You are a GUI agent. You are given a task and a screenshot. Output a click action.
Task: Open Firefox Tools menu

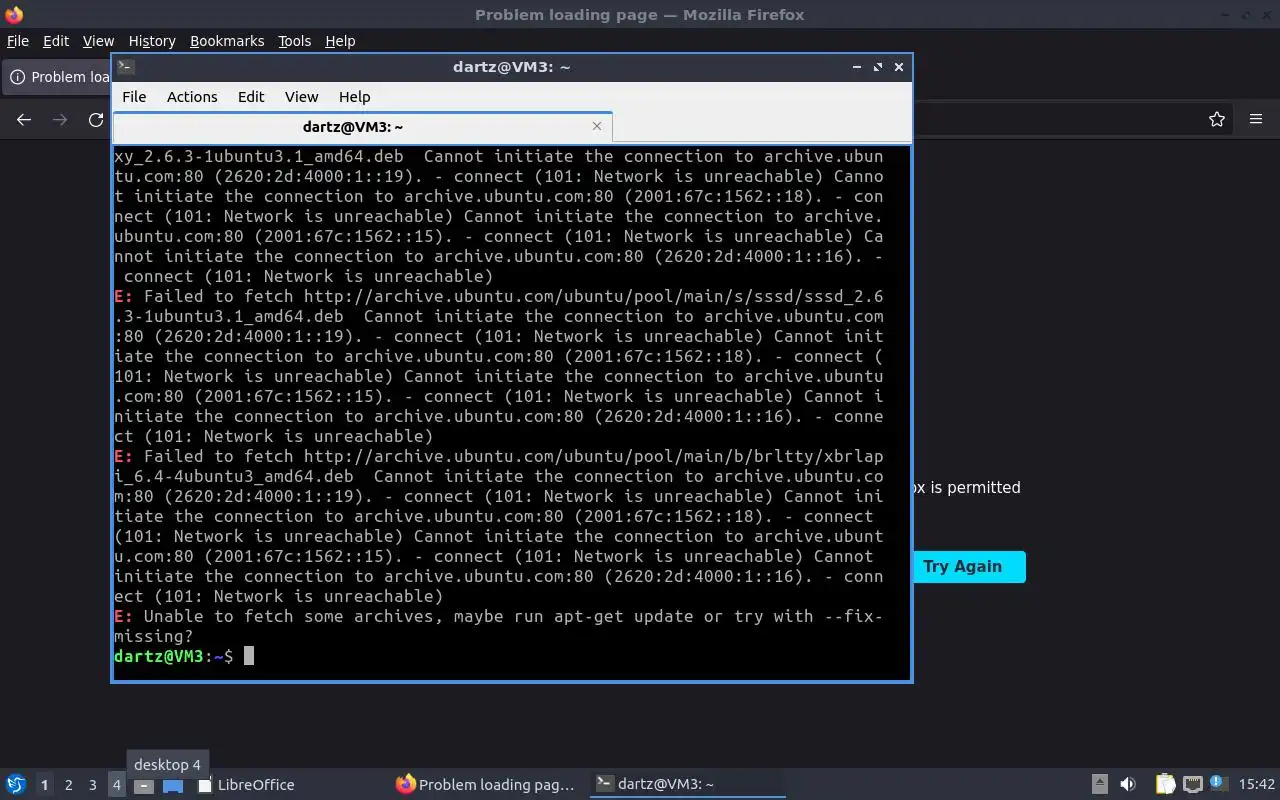click(294, 41)
